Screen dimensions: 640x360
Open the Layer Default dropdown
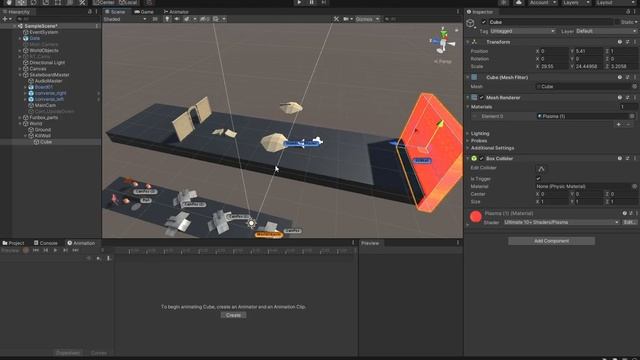click(x=606, y=31)
